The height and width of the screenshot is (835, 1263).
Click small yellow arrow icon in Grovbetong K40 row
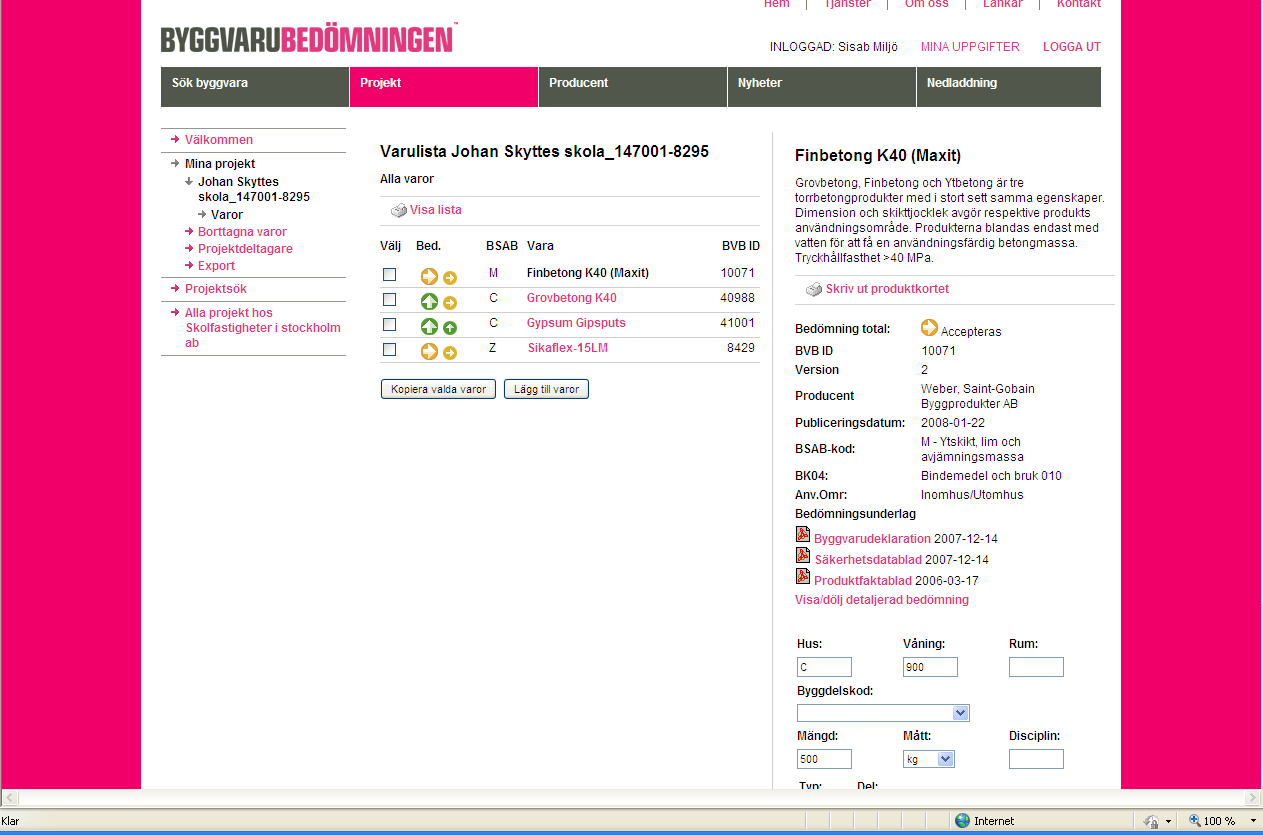(450, 302)
